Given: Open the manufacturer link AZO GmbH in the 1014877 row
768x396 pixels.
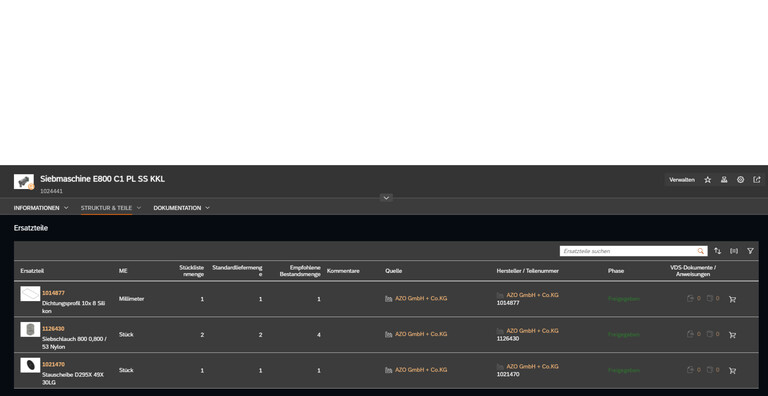Looking at the screenshot, I should (x=532, y=296).
